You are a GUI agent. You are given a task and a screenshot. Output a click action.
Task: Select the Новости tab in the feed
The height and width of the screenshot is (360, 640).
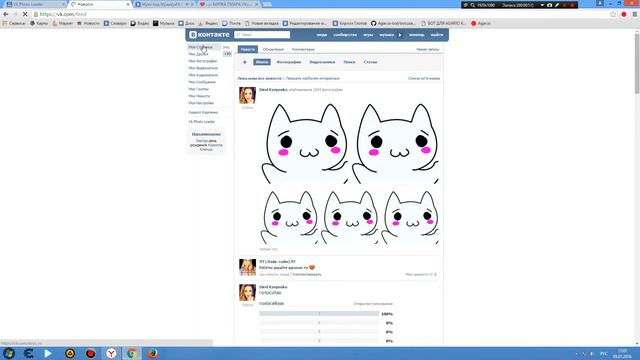click(248, 49)
